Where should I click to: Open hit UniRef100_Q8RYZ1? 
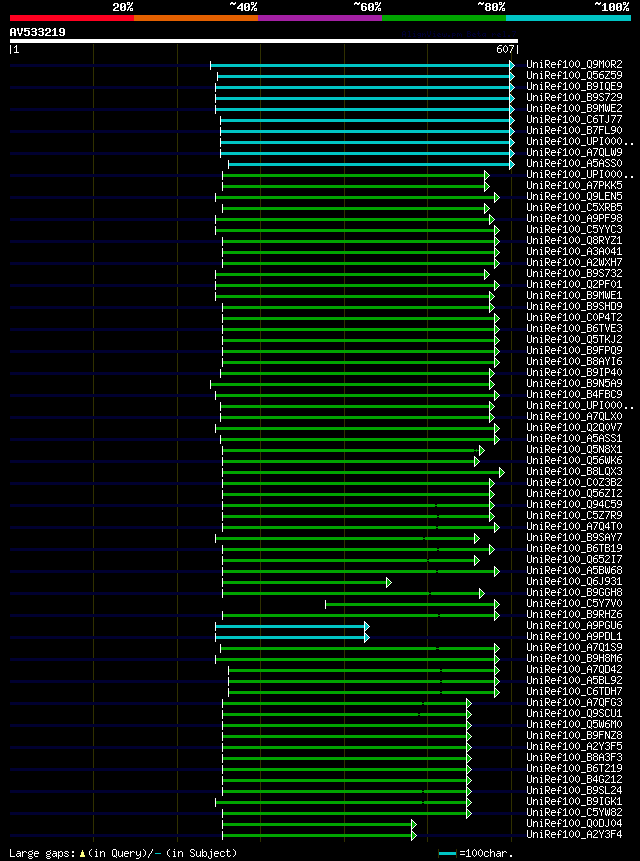(x=574, y=241)
